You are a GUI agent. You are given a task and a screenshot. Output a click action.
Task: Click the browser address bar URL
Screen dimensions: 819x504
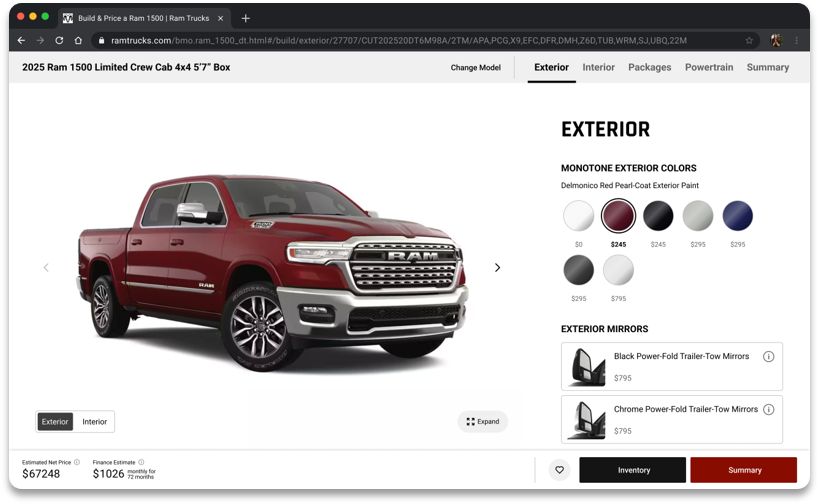click(399, 40)
